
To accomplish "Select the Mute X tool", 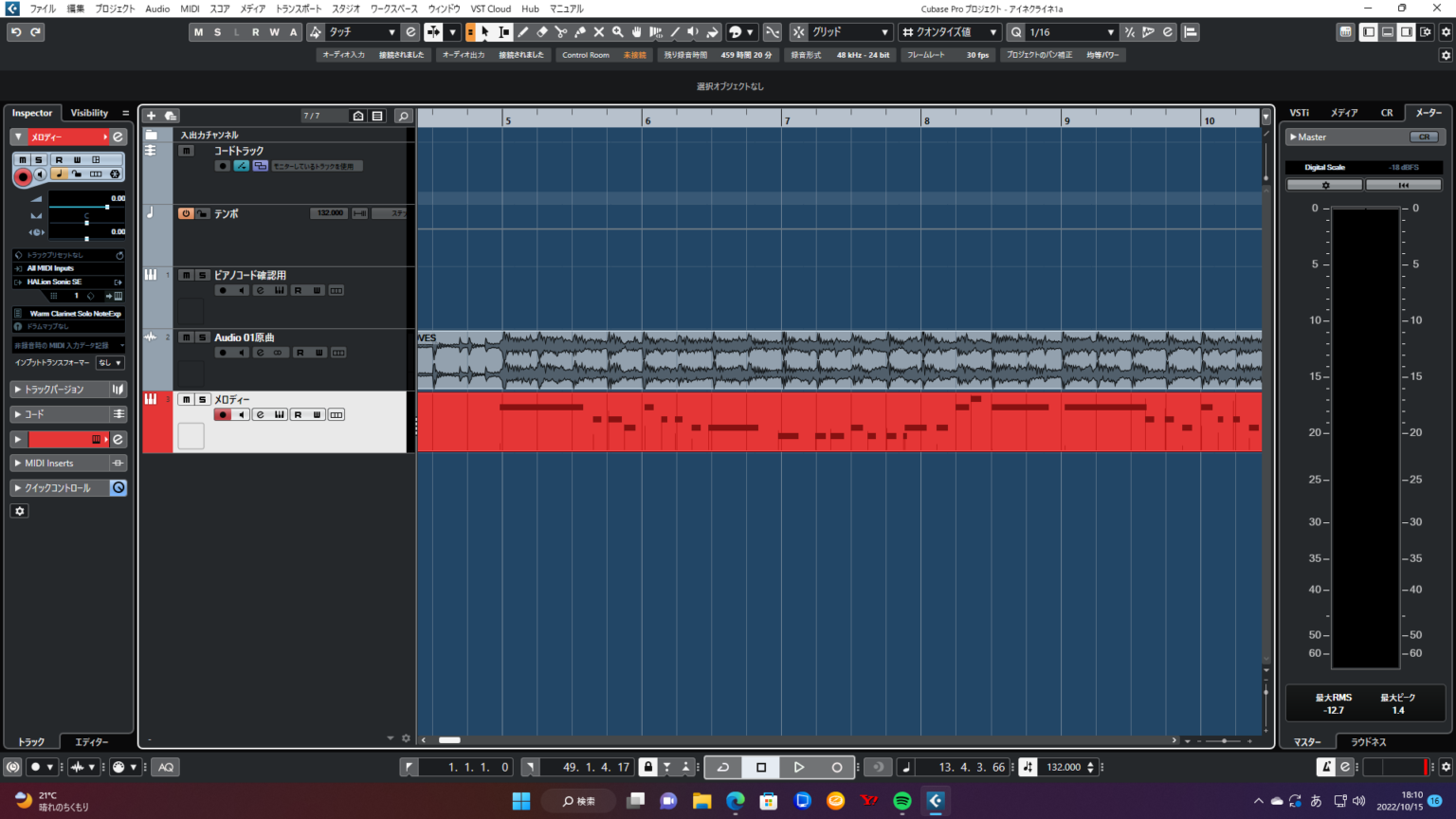I will 599,32.
